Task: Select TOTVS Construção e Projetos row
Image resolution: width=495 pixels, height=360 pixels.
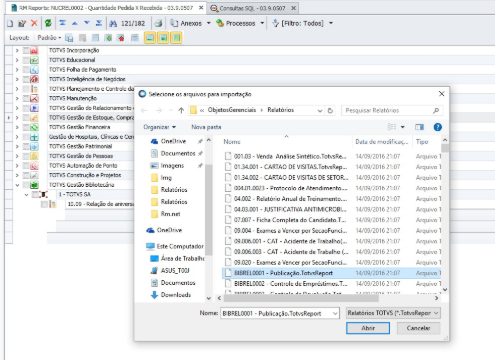Action: (85, 175)
